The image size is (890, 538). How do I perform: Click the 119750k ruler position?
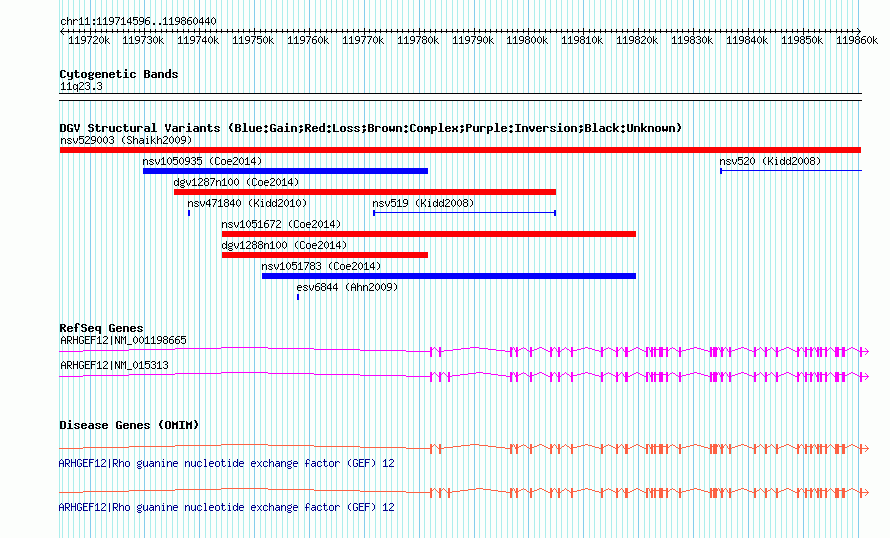253,40
